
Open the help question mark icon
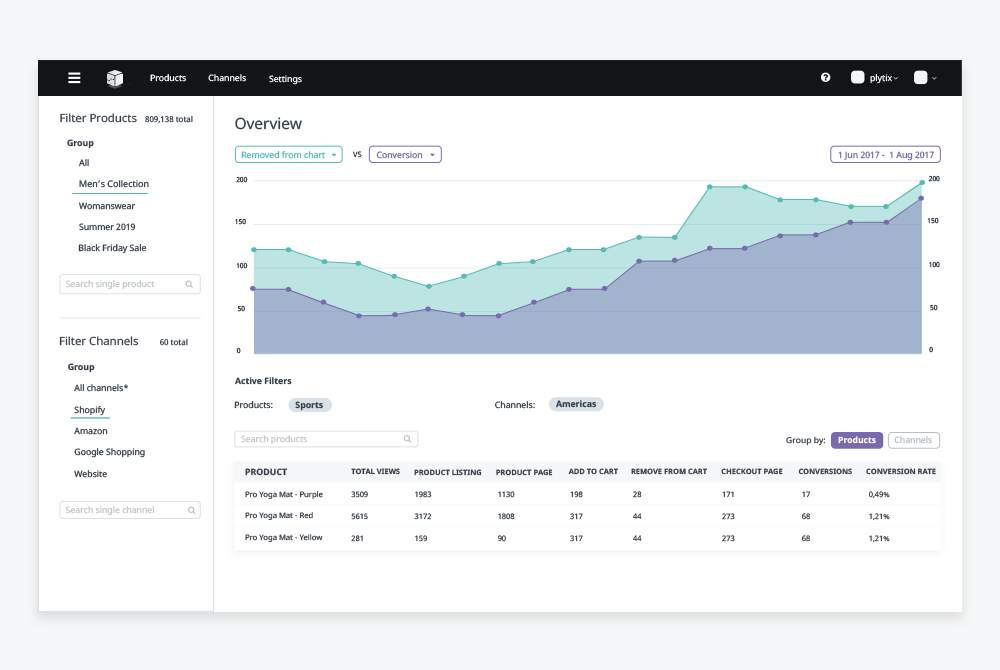[825, 78]
